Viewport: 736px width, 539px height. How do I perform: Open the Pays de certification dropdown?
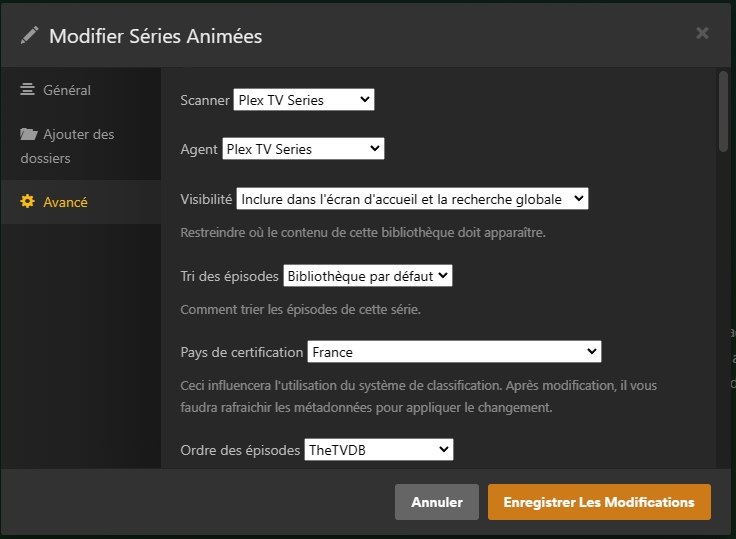(x=454, y=352)
